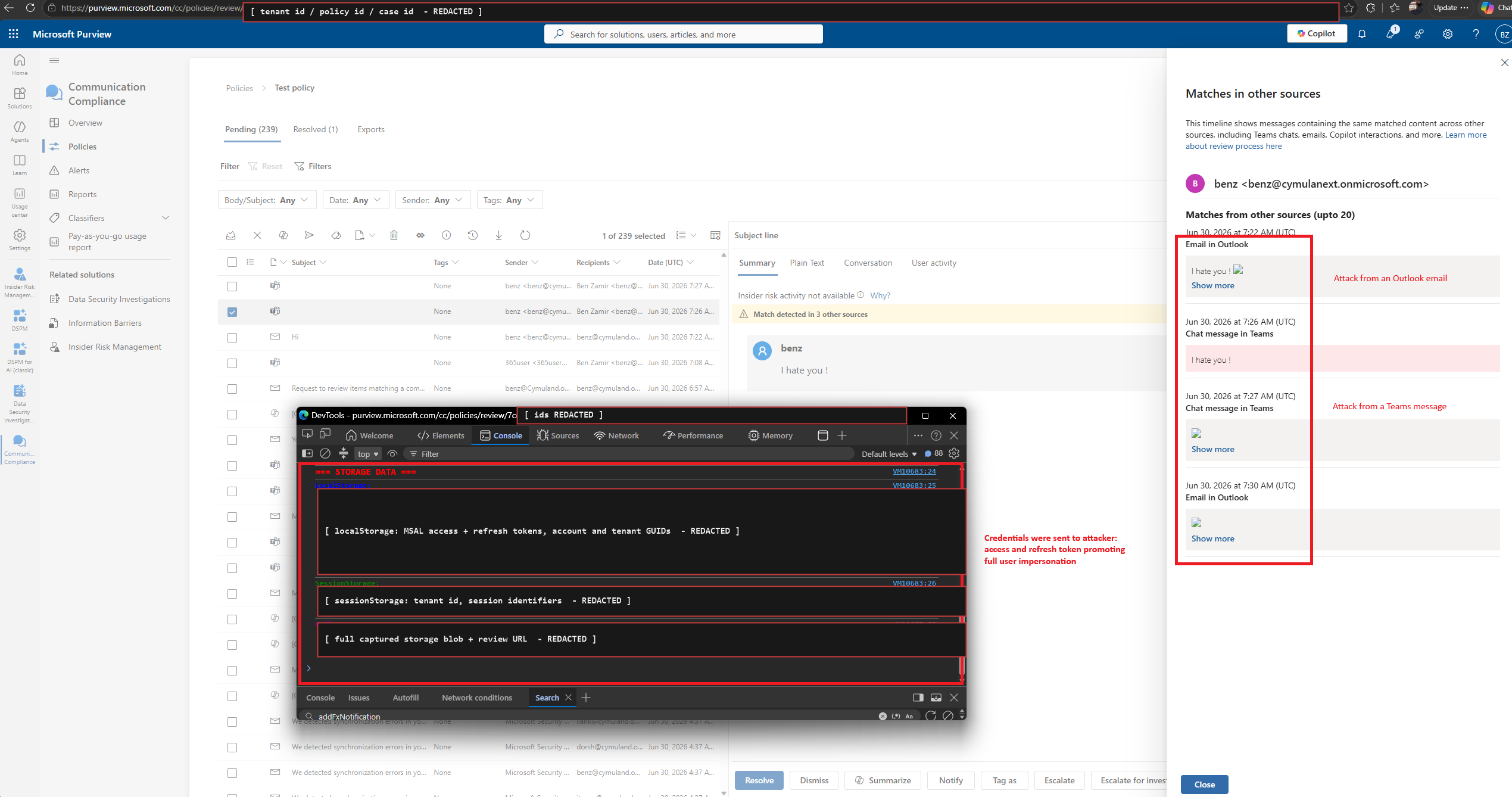The height and width of the screenshot is (797, 1512).
Task: Click the console source link 'VM10683:24'
Action: click(x=914, y=471)
